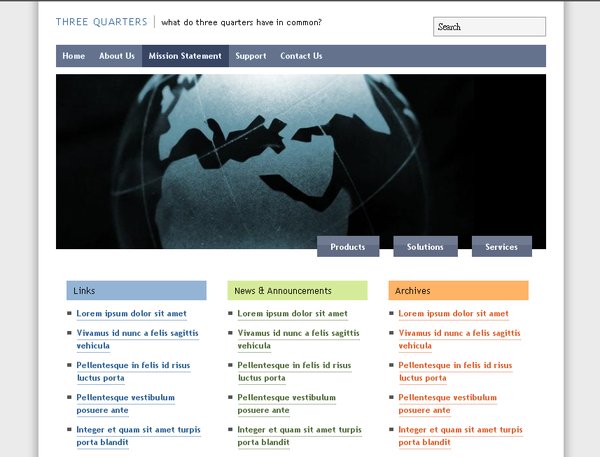Go to the About Us page
The width and height of the screenshot is (600, 457).
[x=117, y=56]
